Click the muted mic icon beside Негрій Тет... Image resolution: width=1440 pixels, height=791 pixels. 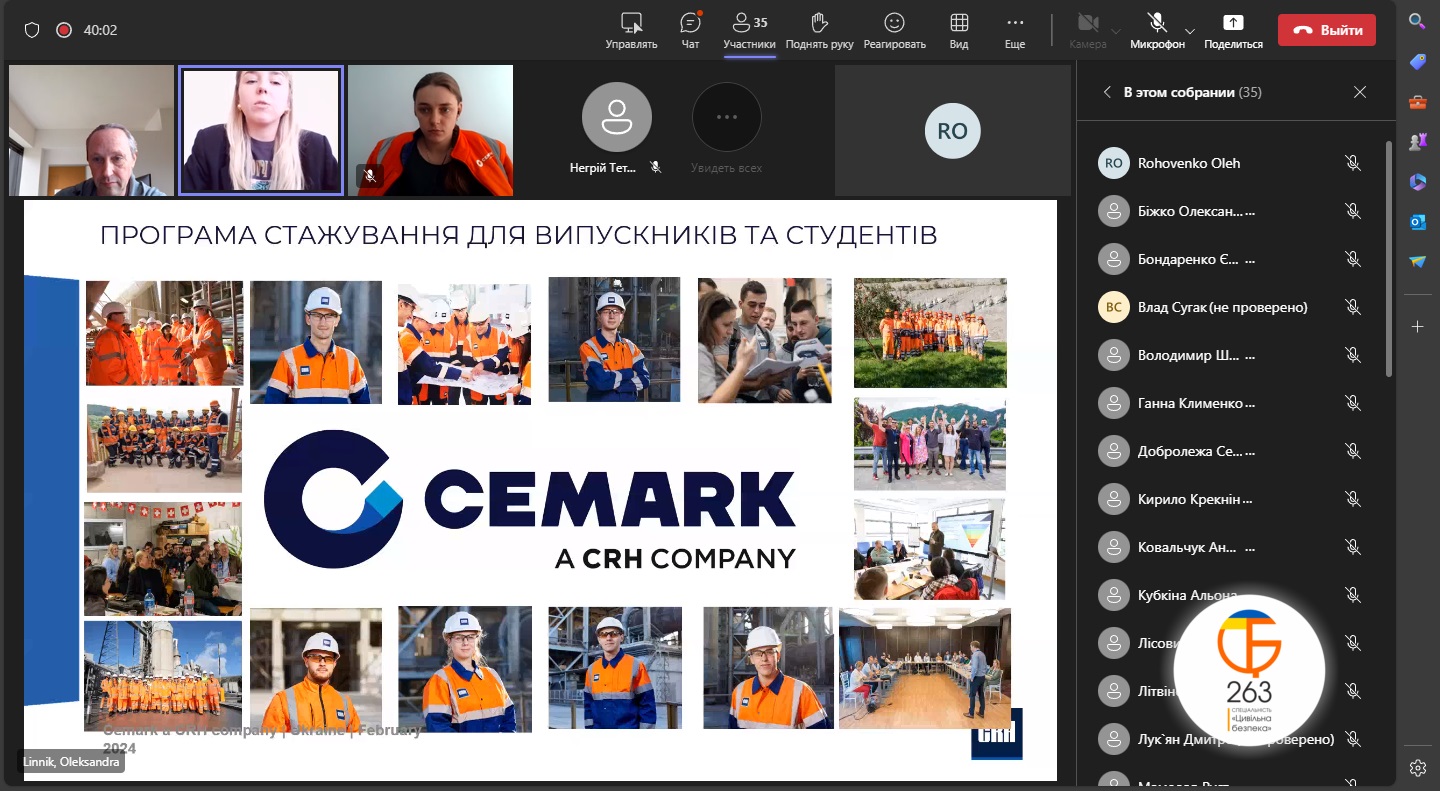pos(656,167)
